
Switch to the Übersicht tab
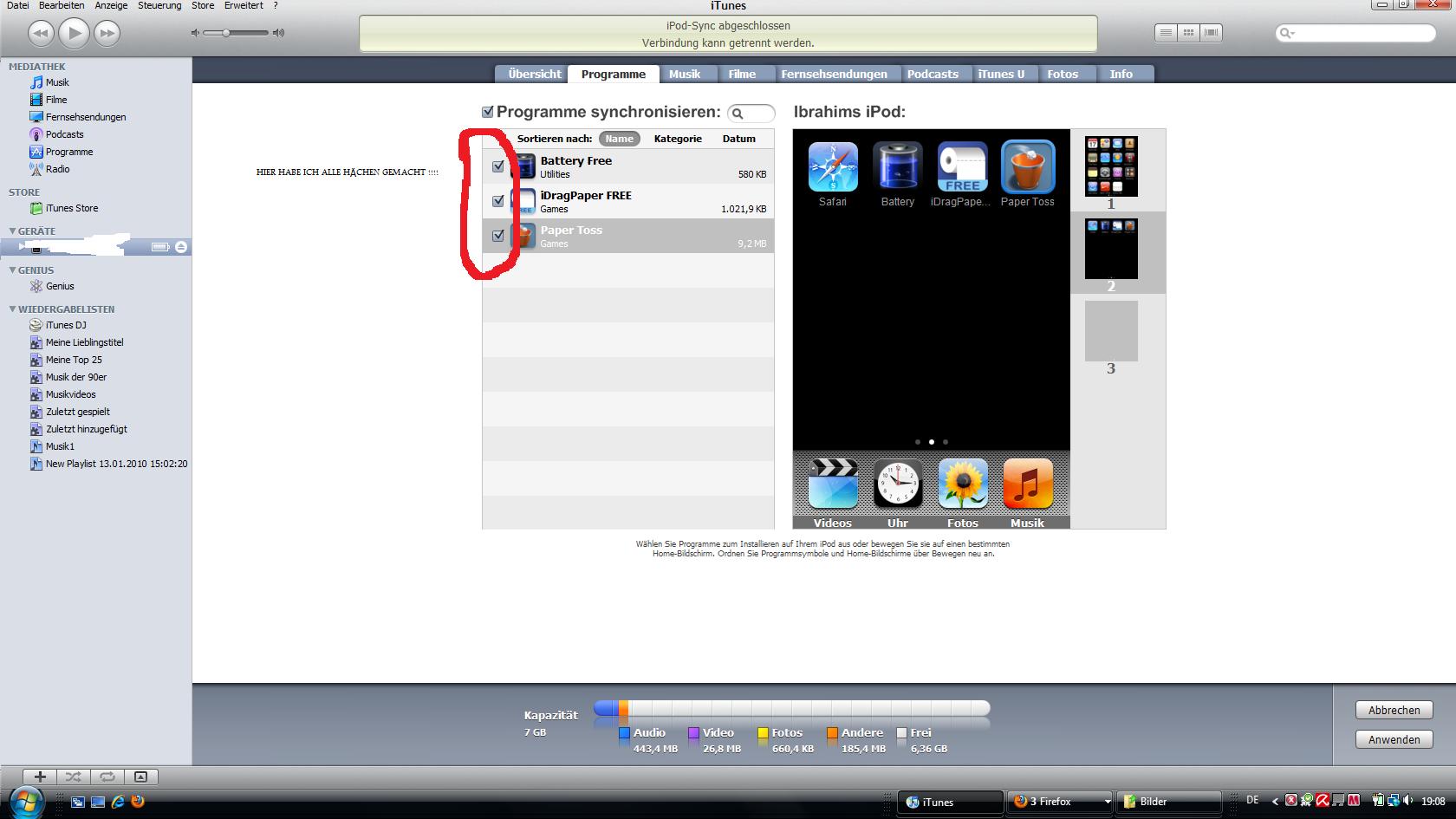point(534,74)
